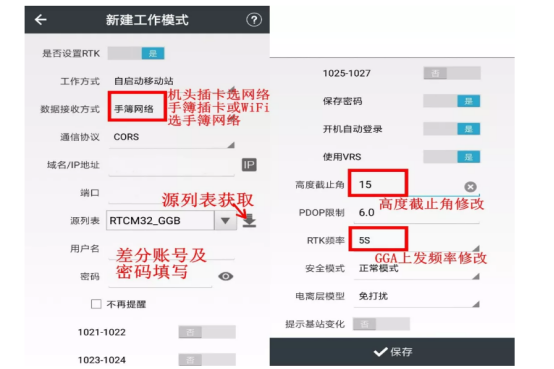Toggle the 1023-1024 switch
This screenshot has height=369, width=554.
tap(207, 360)
